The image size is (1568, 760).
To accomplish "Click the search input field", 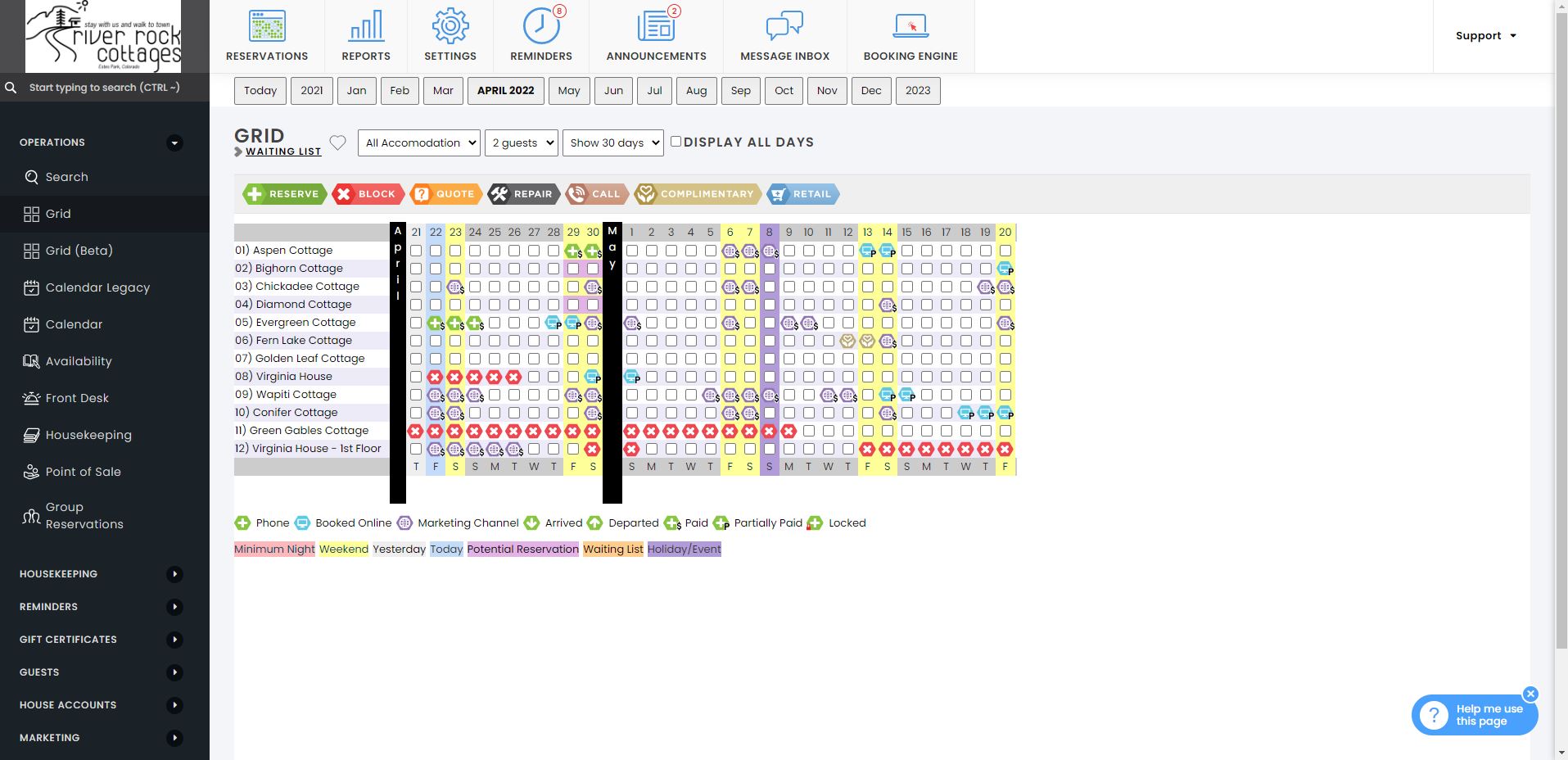I will [x=105, y=88].
